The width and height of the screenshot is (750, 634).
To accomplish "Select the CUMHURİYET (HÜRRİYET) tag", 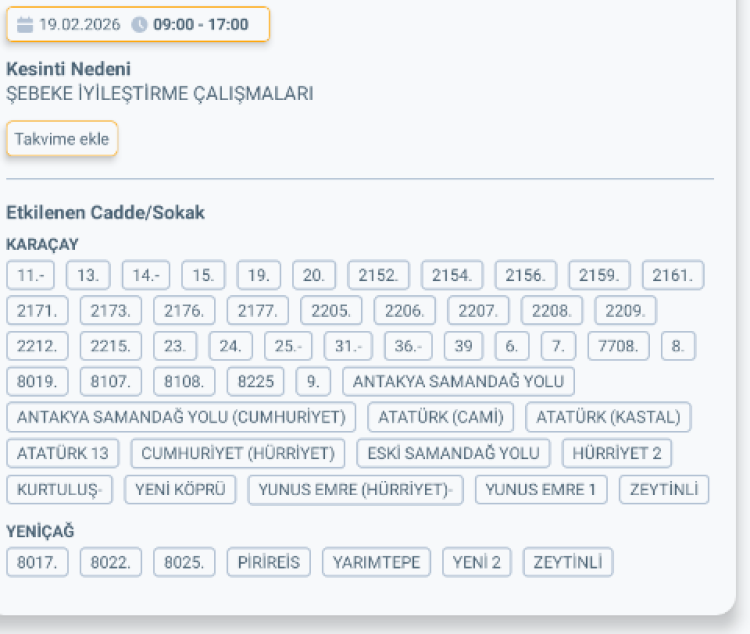I will click(238, 453).
